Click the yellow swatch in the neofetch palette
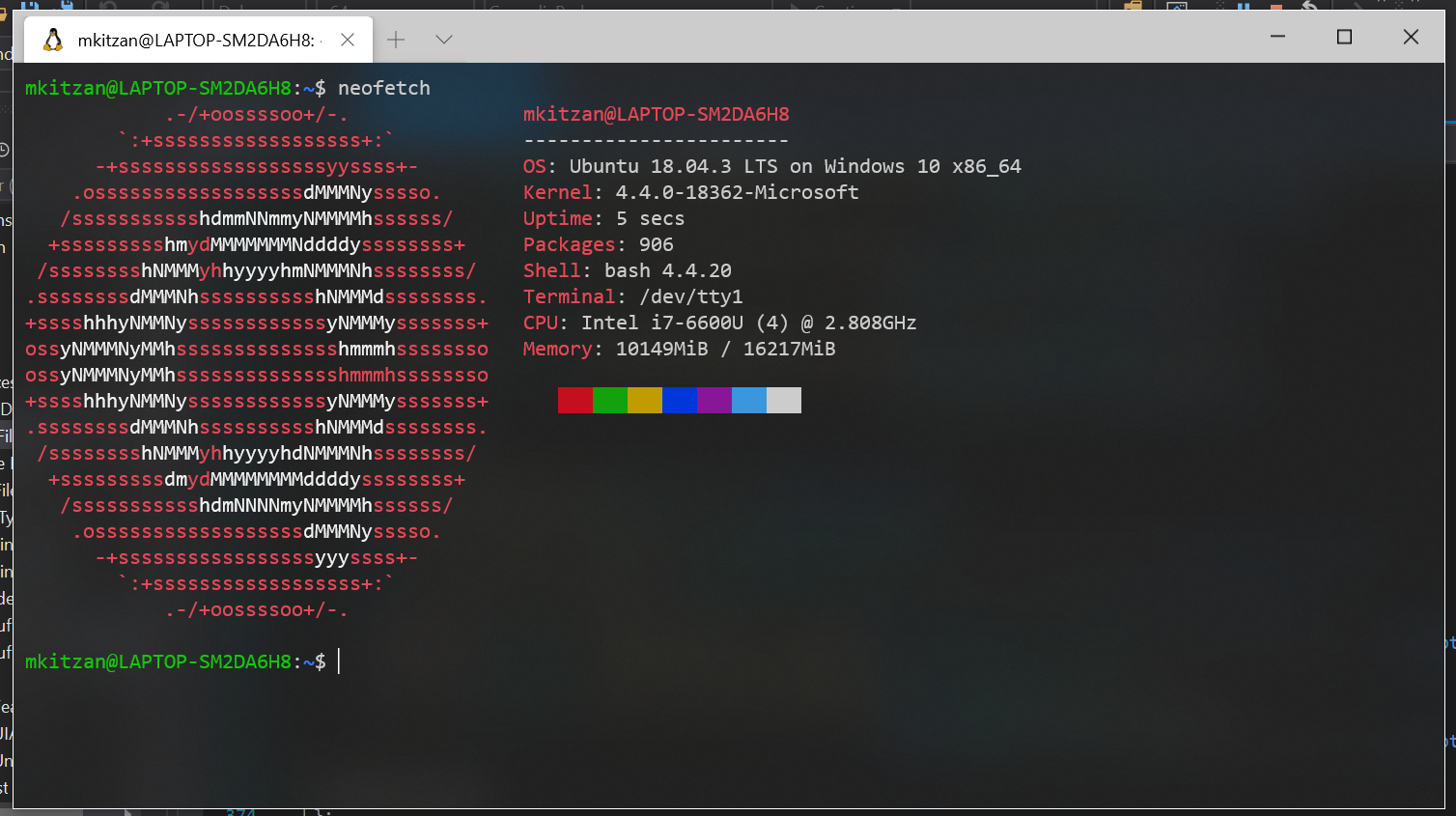The width and height of the screenshot is (1456, 816). pos(644,400)
